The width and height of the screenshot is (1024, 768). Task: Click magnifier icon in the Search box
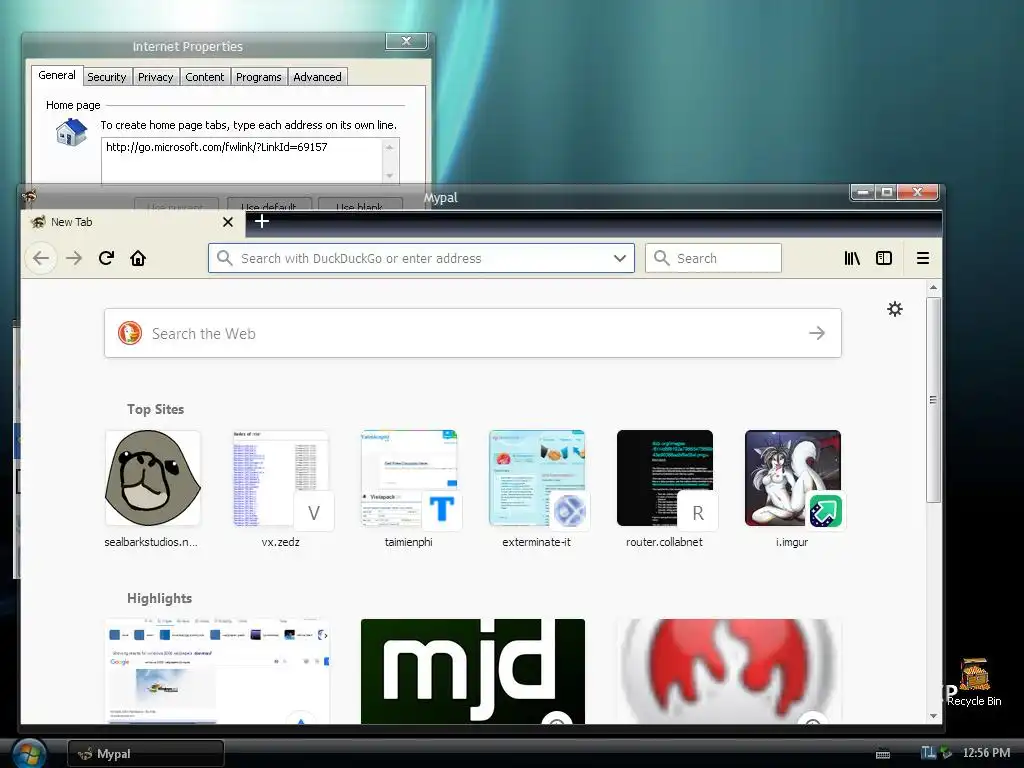tap(662, 258)
